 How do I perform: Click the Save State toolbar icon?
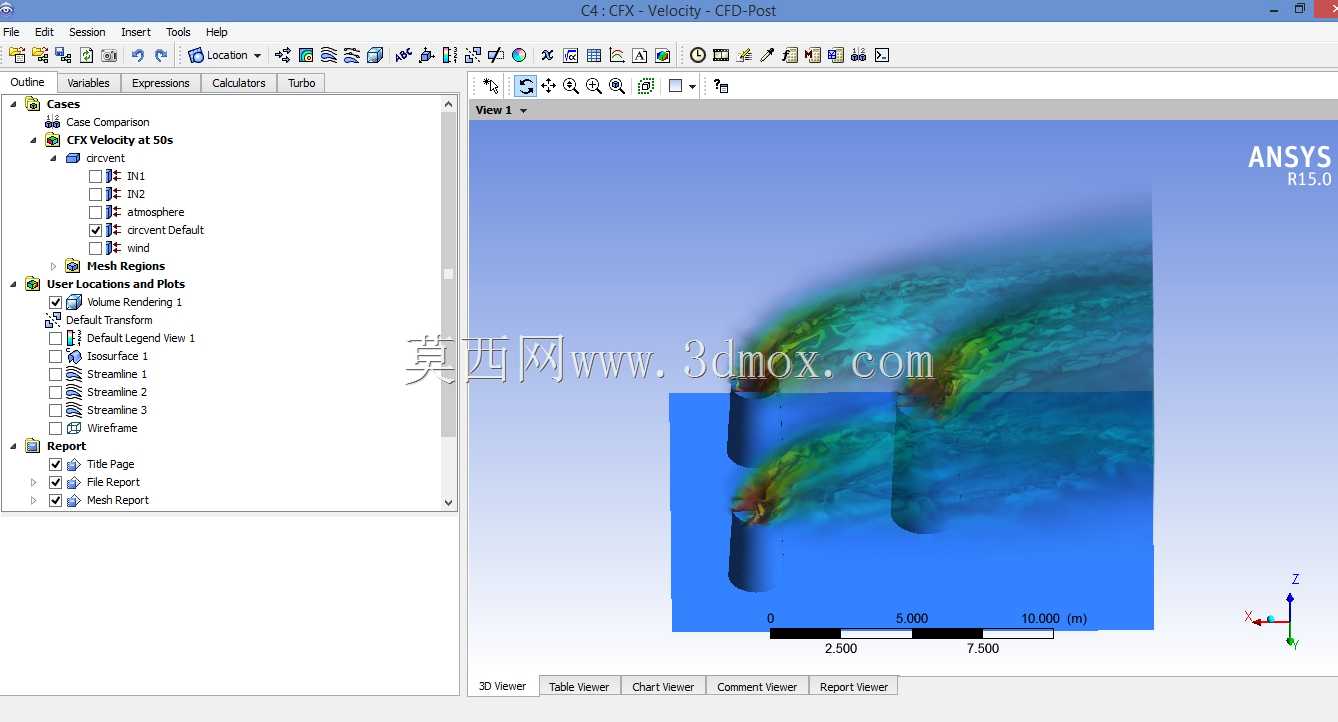tap(63, 56)
